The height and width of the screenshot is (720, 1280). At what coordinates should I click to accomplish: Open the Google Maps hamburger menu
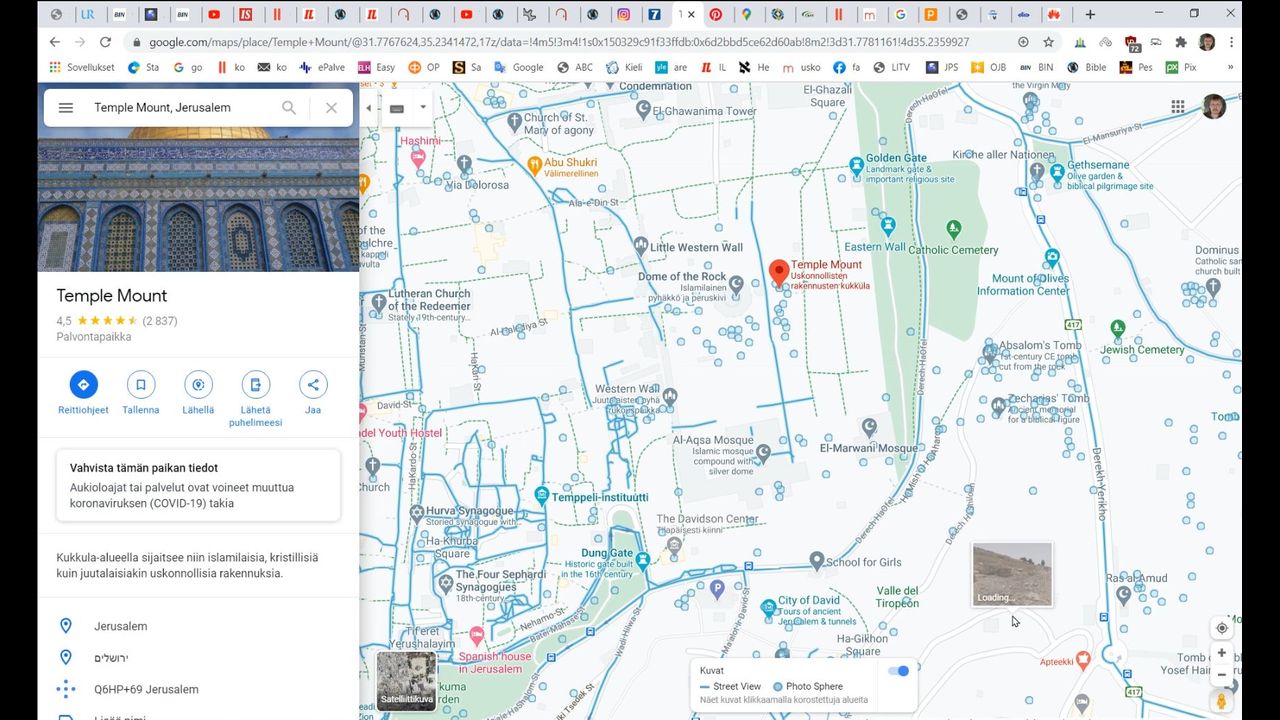[x=66, y=108]
